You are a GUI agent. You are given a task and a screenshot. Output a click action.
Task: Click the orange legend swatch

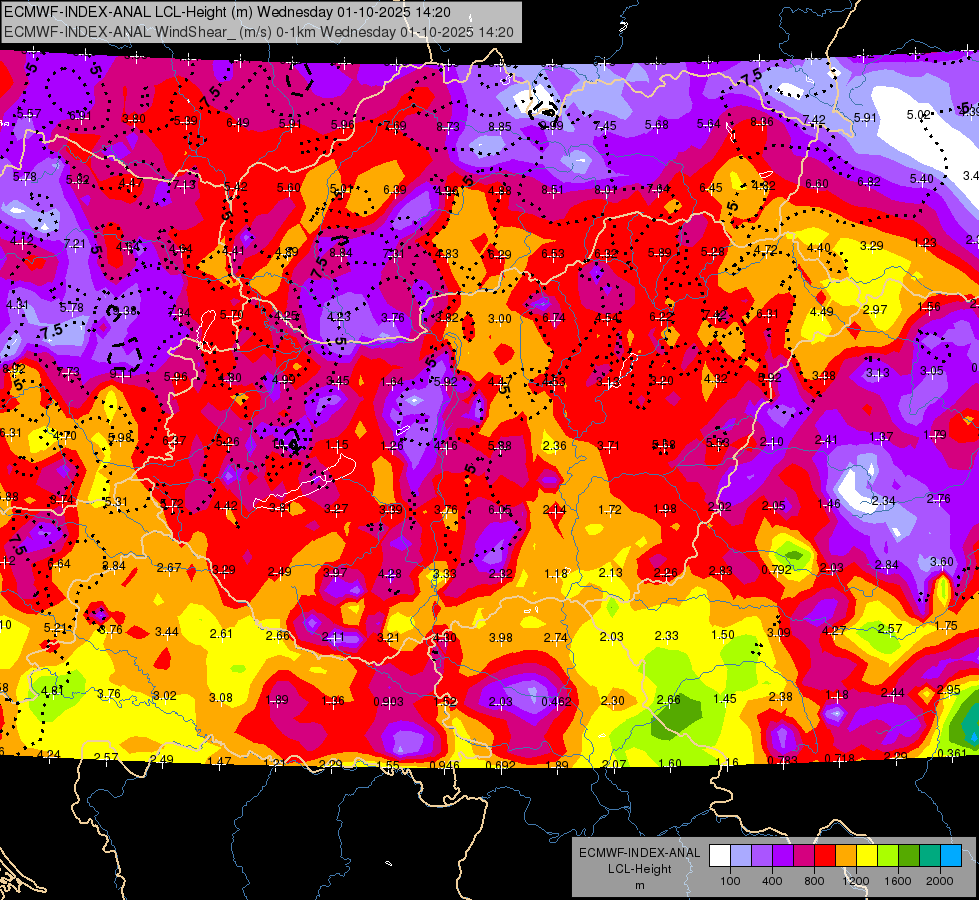coord(846,856)
